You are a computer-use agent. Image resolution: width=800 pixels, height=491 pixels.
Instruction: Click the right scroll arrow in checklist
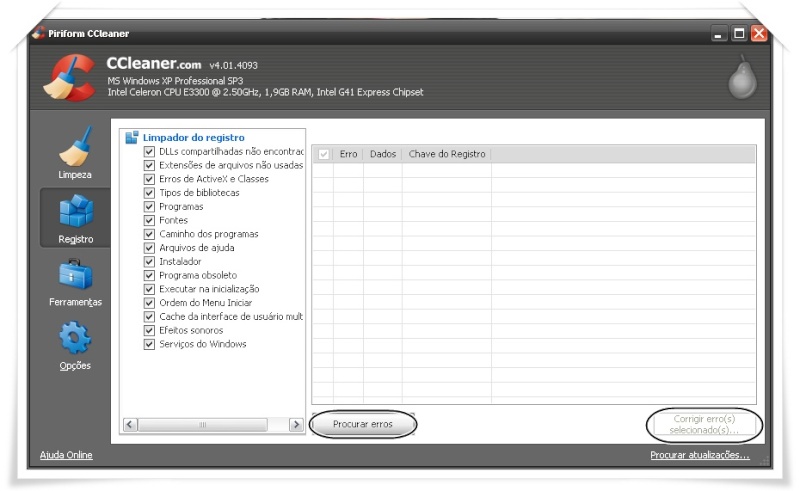[296, 425]
